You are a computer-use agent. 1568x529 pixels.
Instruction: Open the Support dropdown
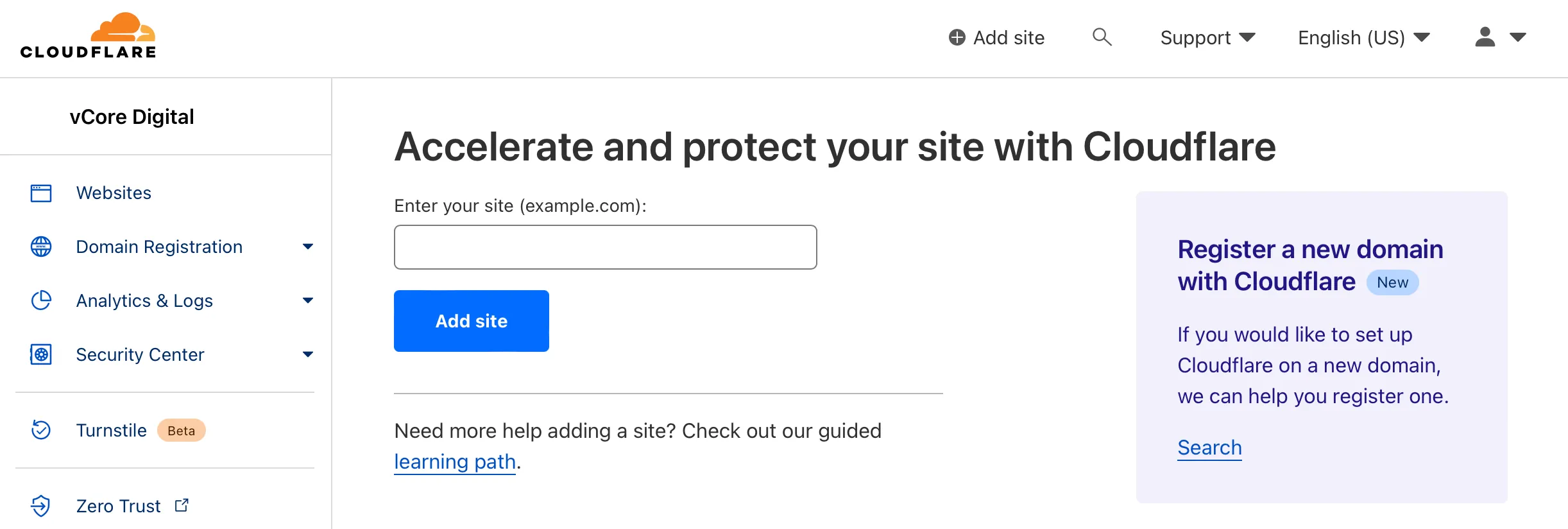1207,37
